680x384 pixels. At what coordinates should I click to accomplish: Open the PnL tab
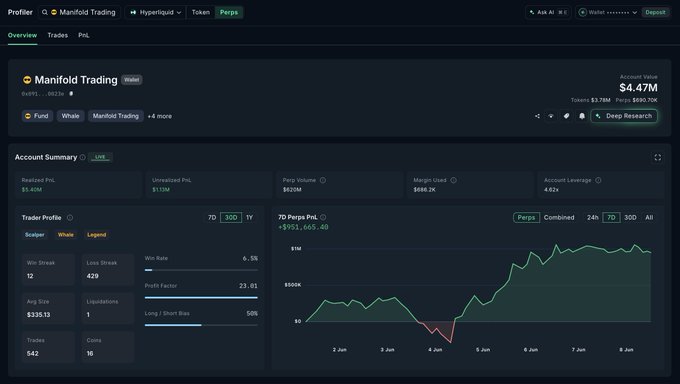(x=84, y=35)
